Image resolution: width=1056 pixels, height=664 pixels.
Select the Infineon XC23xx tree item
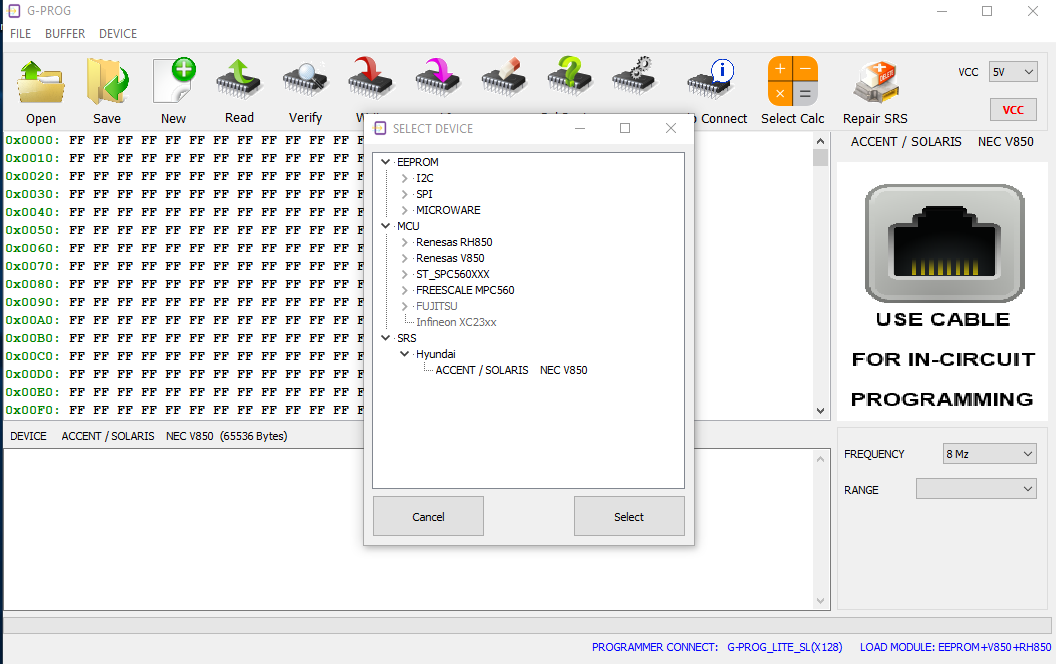[x=456, y=322]
